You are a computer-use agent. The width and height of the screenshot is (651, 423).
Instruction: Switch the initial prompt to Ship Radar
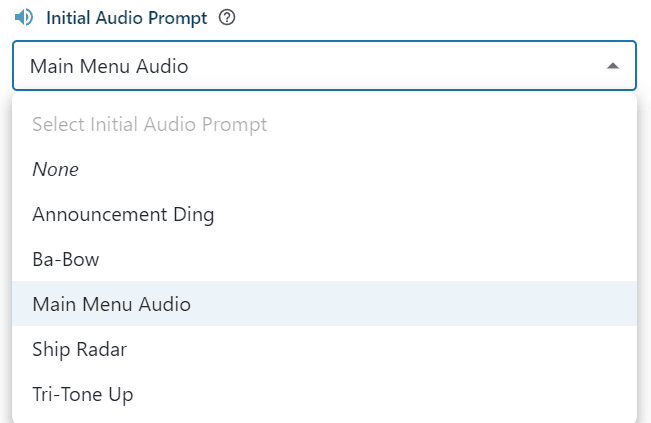79,349
